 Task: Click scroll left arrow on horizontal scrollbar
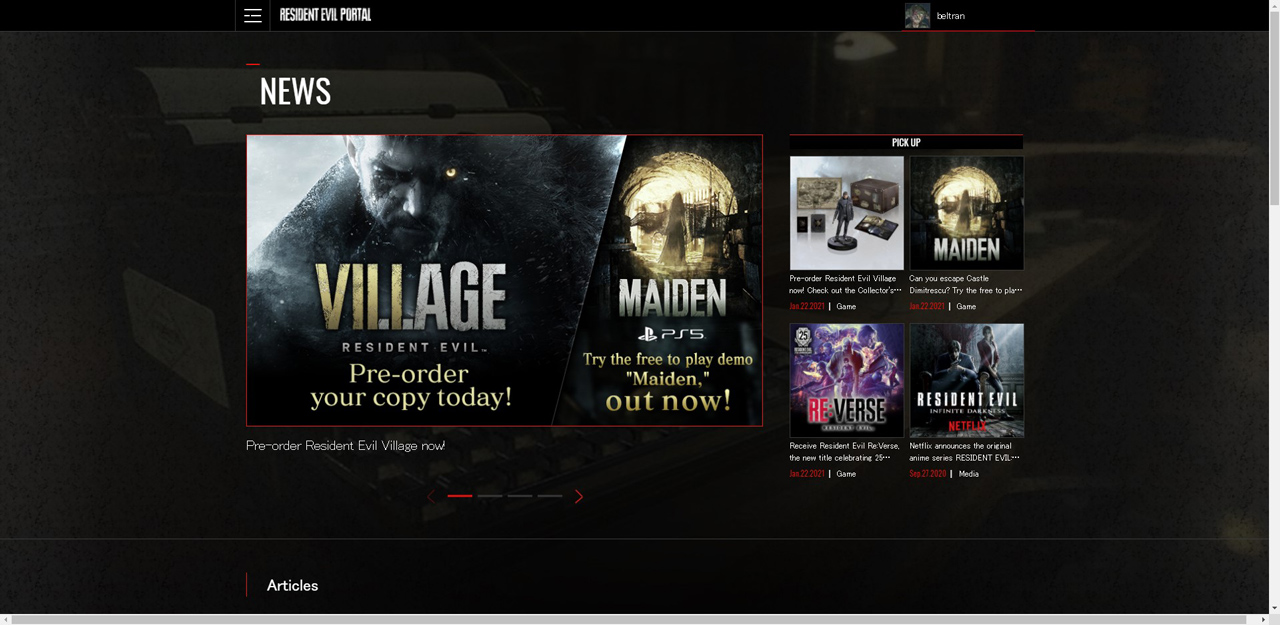tap(6, 620)
